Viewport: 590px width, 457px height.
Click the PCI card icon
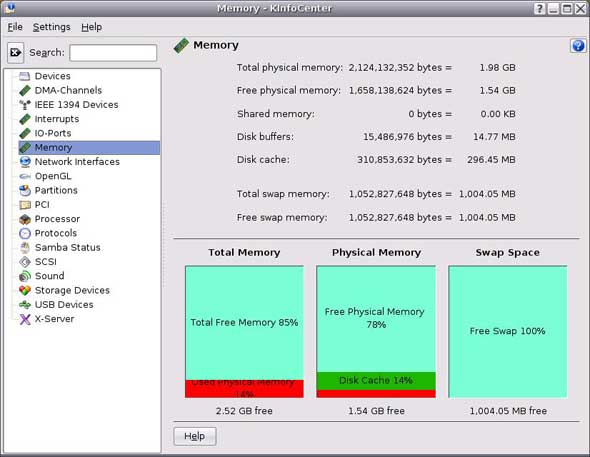pos(25,205)
